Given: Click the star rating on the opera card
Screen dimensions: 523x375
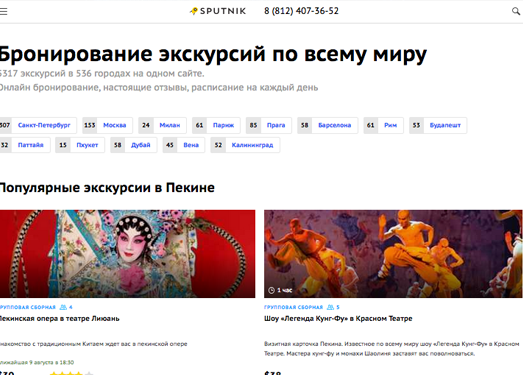Looking at the screenshot, I should pos(71,373).
